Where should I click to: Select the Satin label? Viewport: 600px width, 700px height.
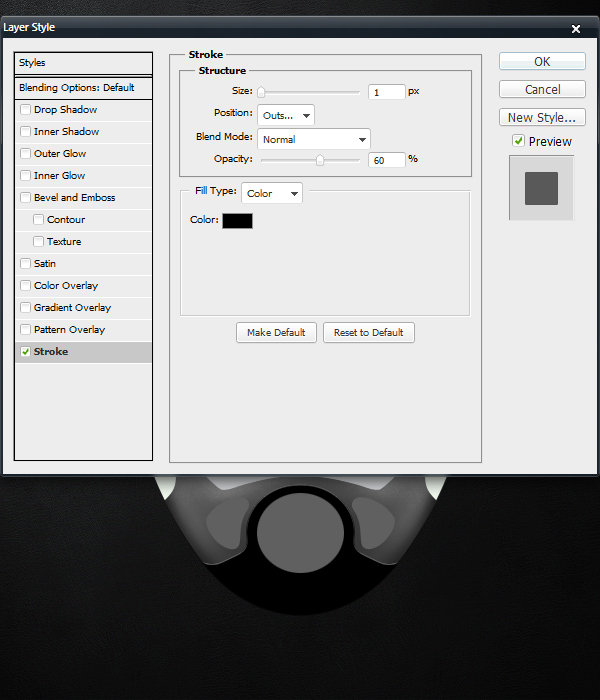[45, 264]
